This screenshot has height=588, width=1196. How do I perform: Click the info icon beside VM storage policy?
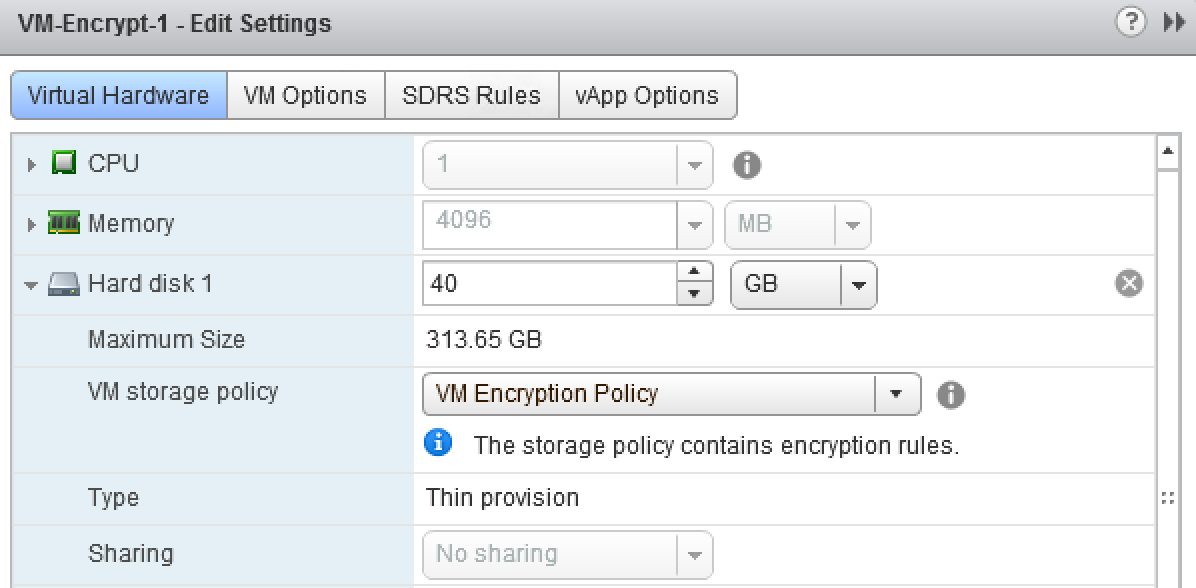coord(951,394)
